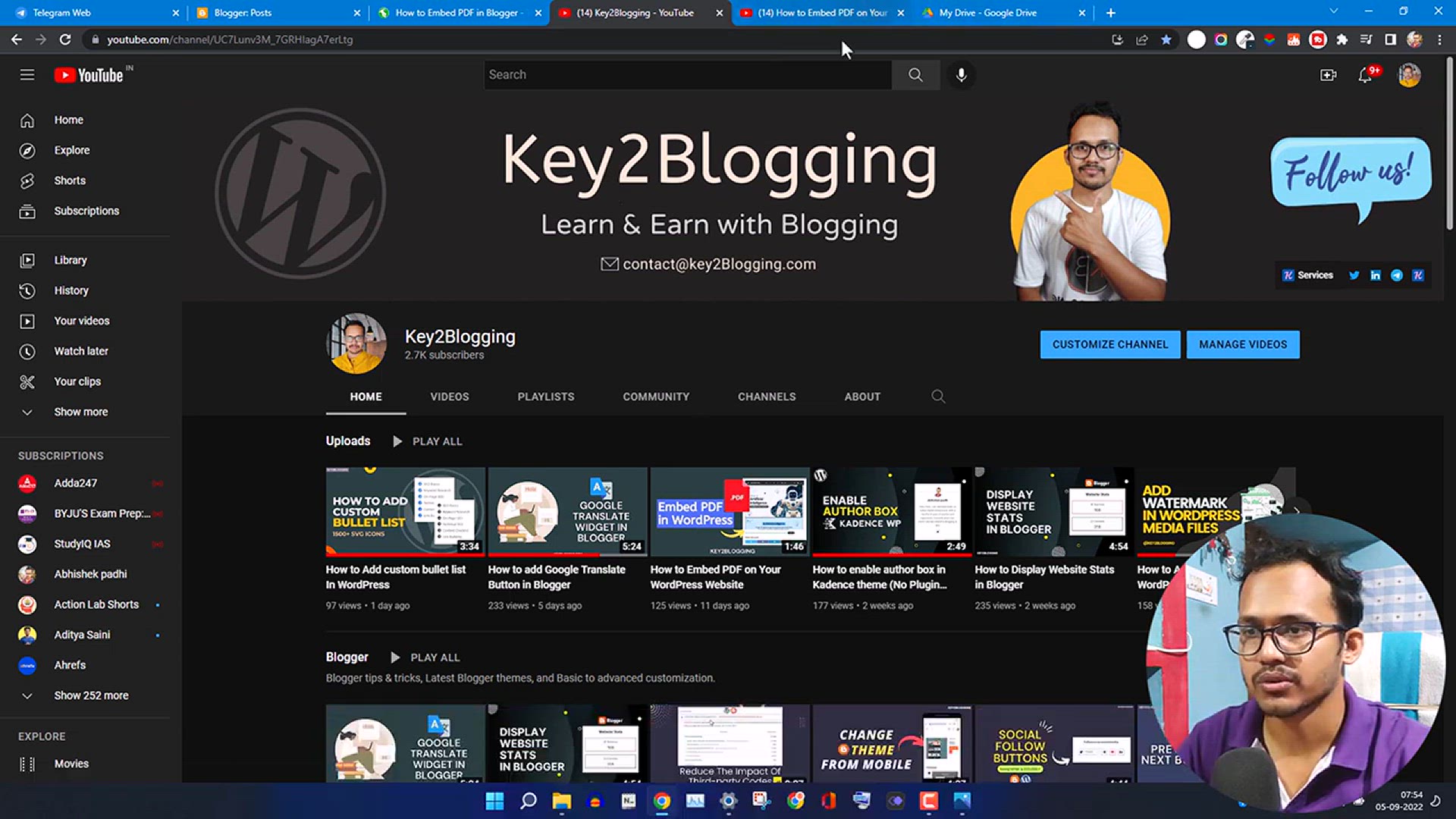The height and width of the screenshot is (819, 1456).
Task: Go back in browser
Action: pyautogui.click(x=17, y=39)
